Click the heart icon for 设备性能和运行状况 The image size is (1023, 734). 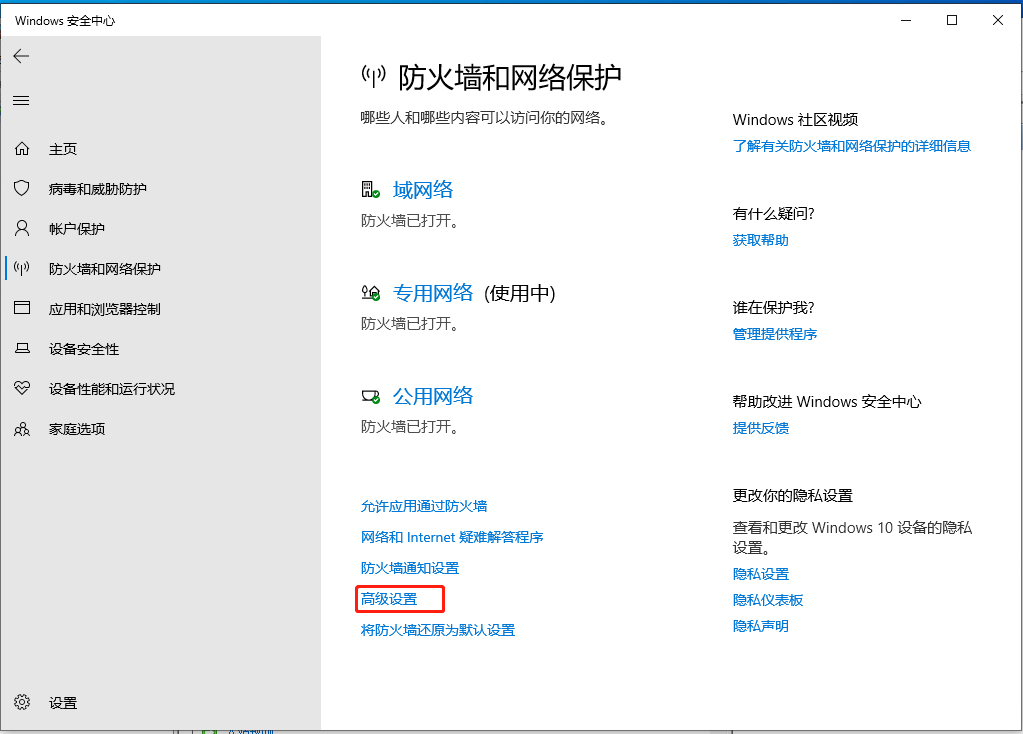tap(22, 388)
